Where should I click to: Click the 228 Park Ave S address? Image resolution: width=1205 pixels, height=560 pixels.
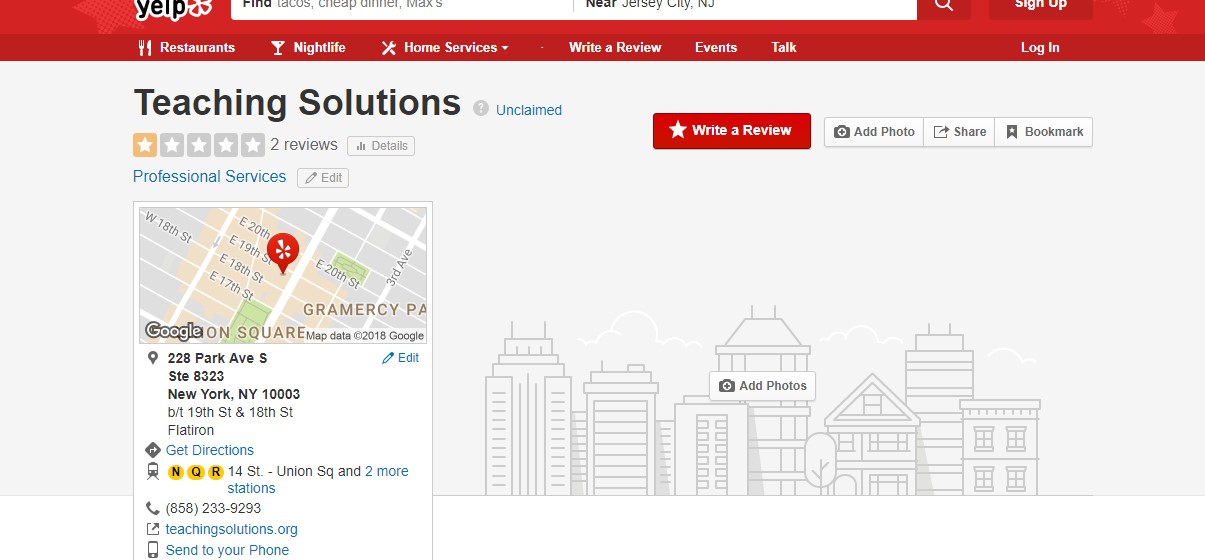click(x=218, y=358)
